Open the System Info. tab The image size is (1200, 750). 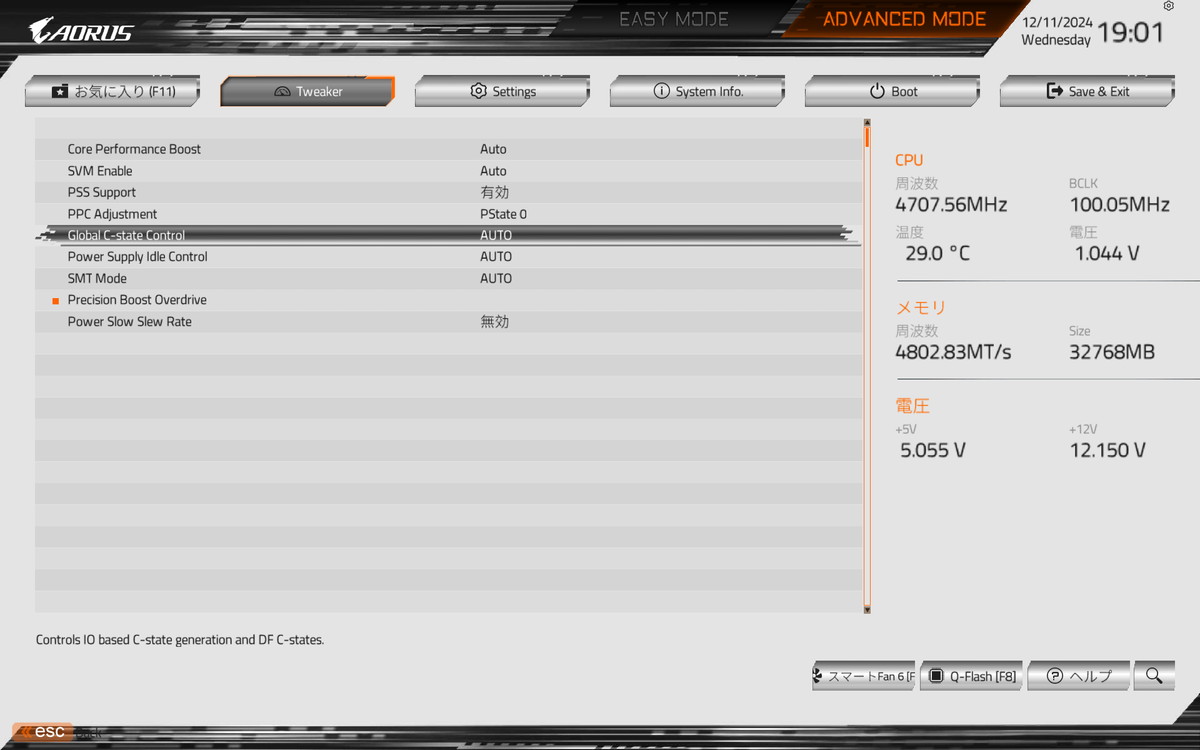tap(697, 91)
